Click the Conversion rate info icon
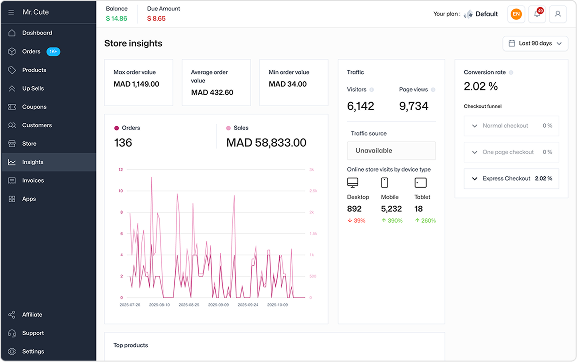The image size is (577, 362). click(x=511, y=72)
